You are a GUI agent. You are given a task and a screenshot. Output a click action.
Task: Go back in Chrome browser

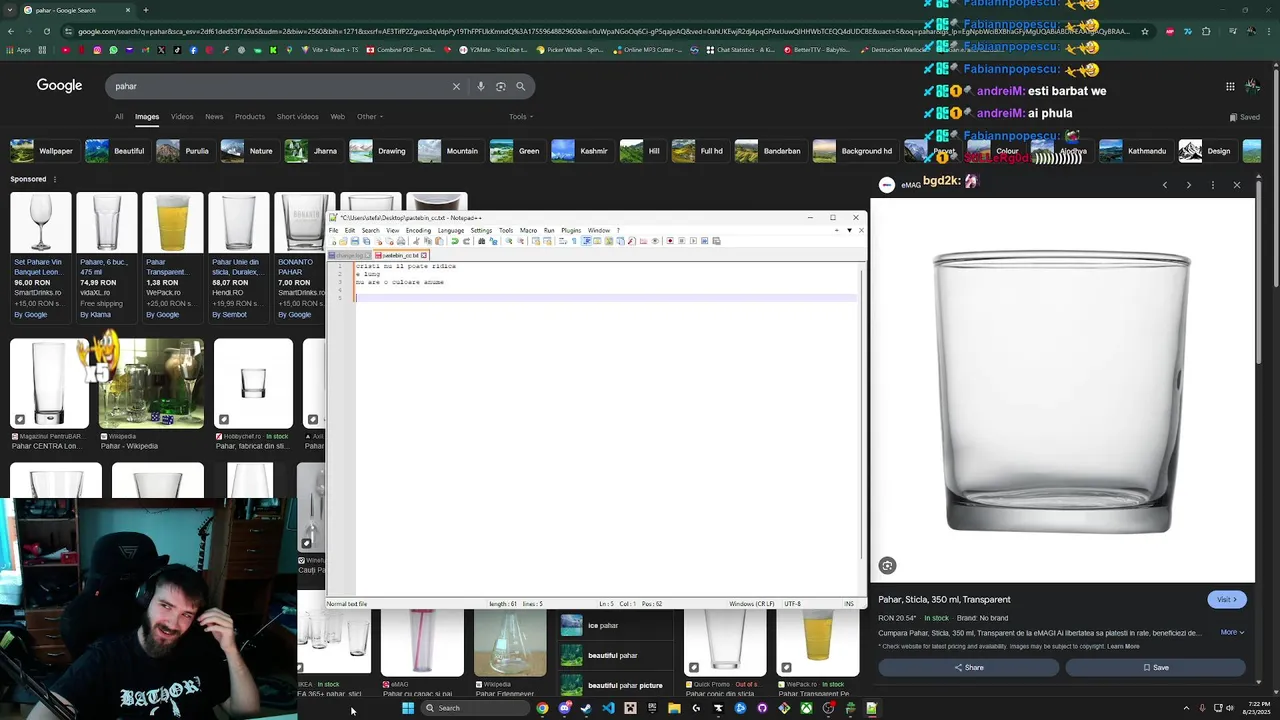coord(10,31)
